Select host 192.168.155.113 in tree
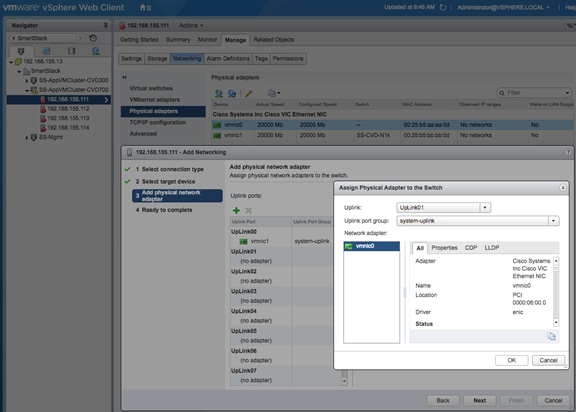 pos(68,118)
